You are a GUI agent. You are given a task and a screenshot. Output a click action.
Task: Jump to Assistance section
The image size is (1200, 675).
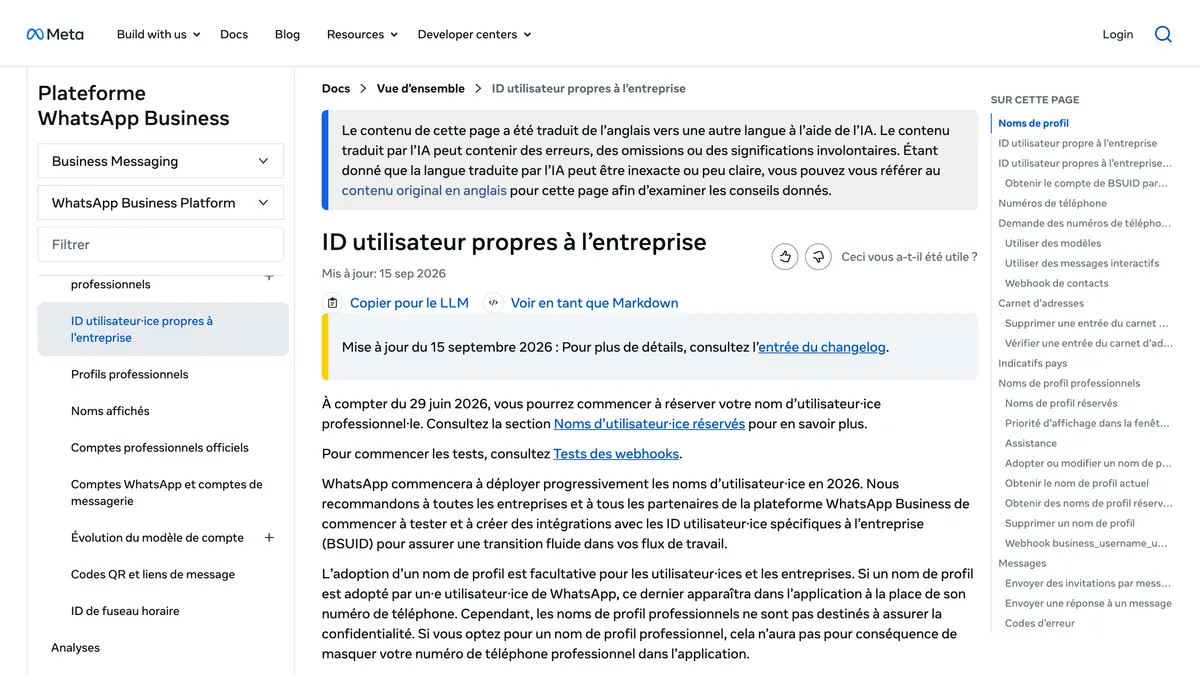coord(1031,443)
